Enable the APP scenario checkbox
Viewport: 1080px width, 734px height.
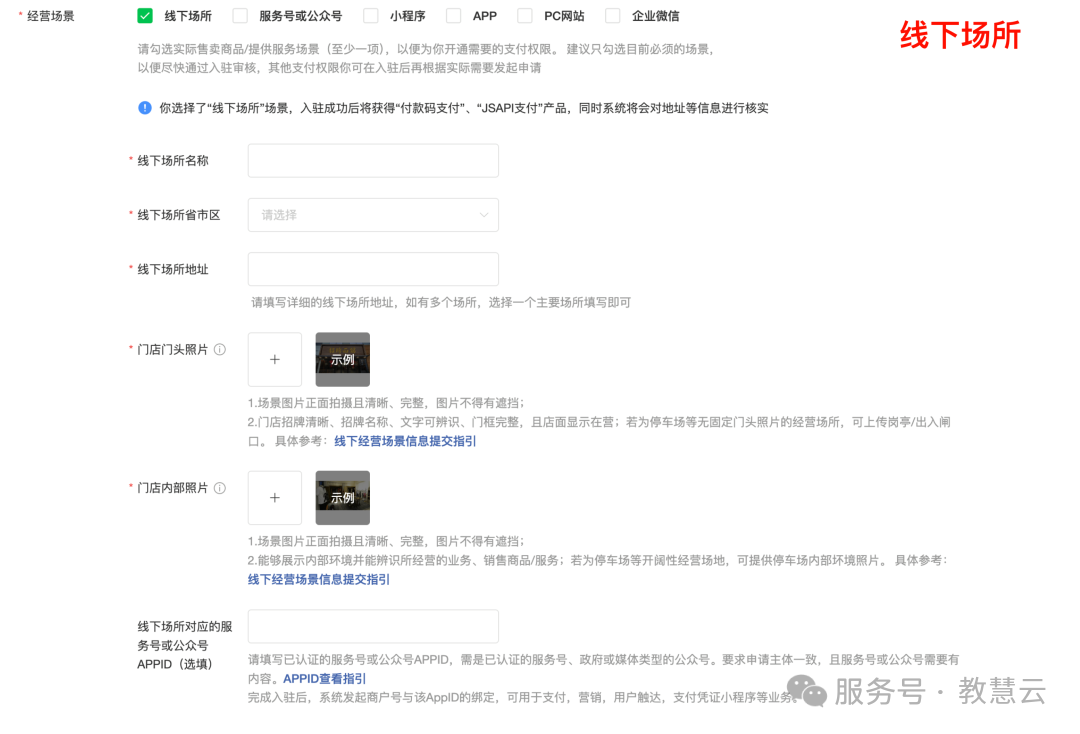coord(455,15)
